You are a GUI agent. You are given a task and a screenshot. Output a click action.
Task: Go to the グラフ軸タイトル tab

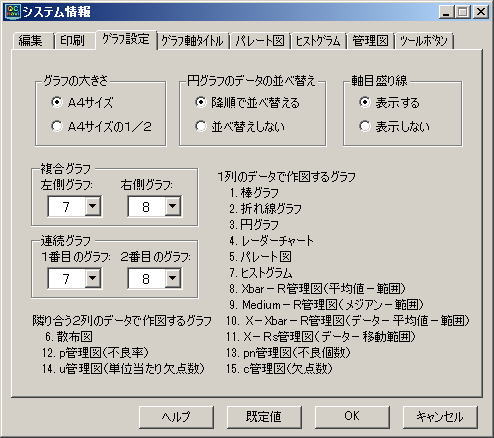point(193,41)
